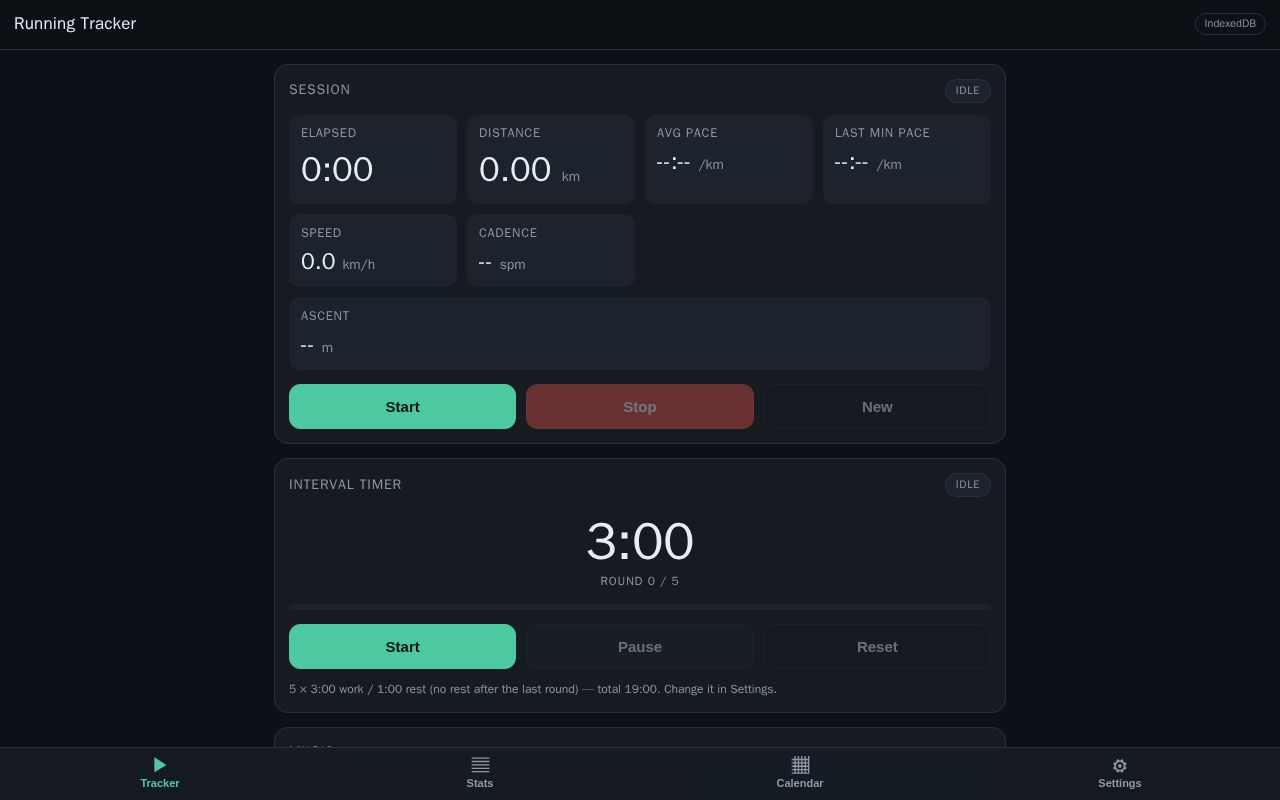Open the Stats tab list icon
Screen dimensions: 1280x800
[480, 765]
